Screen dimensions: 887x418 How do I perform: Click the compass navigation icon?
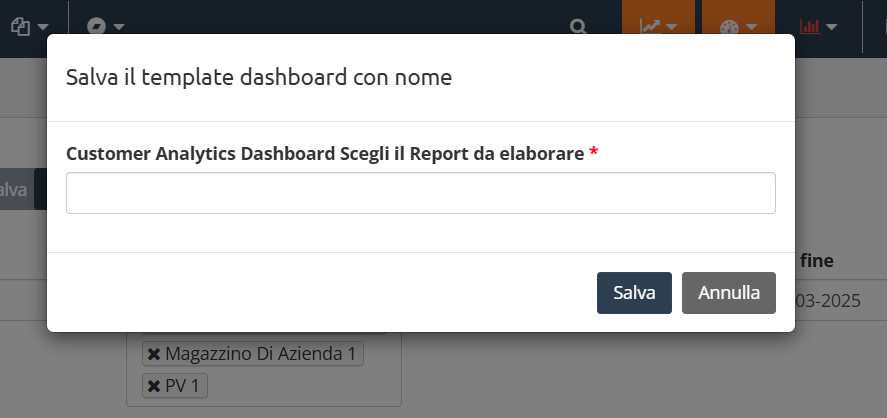click(x=96, y=26)
